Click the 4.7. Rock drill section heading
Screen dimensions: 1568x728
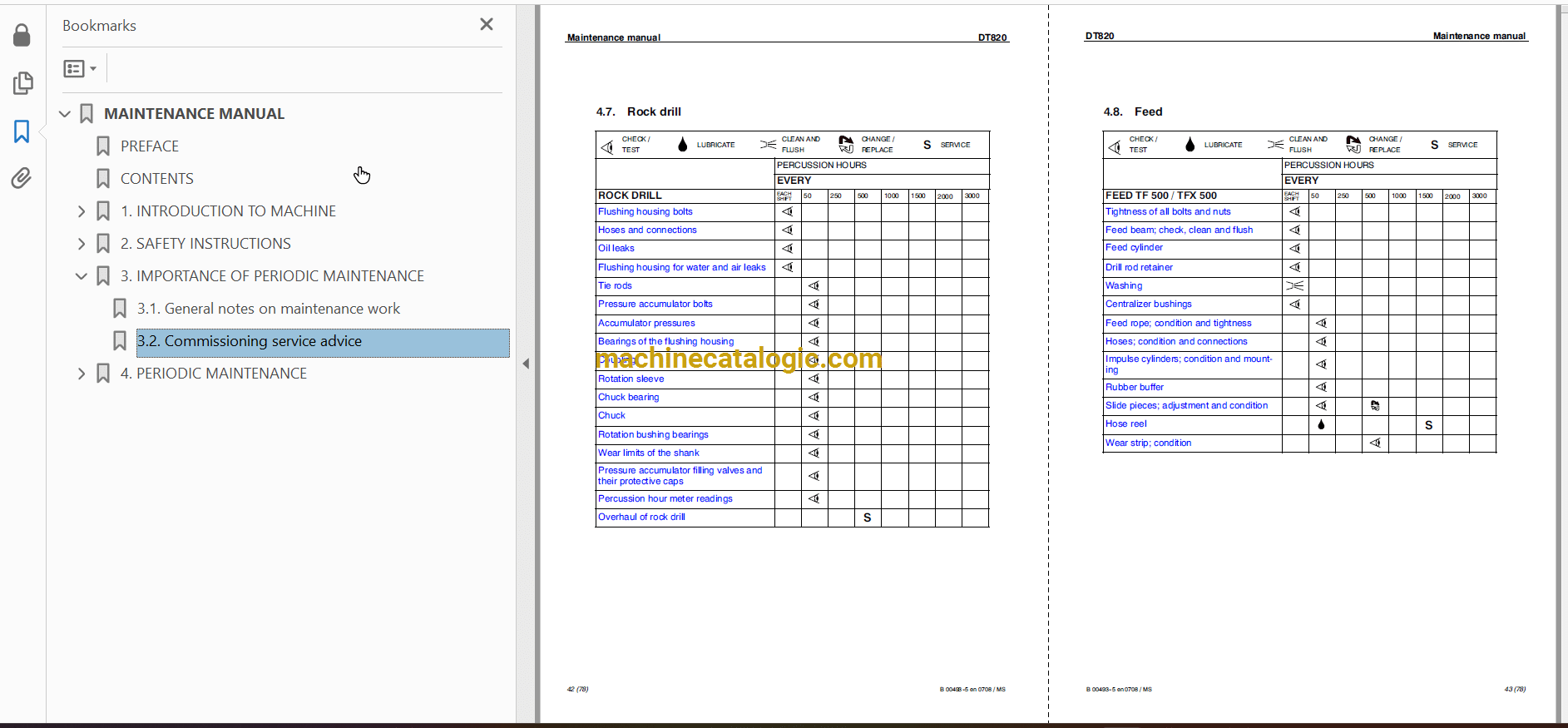pos(638,111)
